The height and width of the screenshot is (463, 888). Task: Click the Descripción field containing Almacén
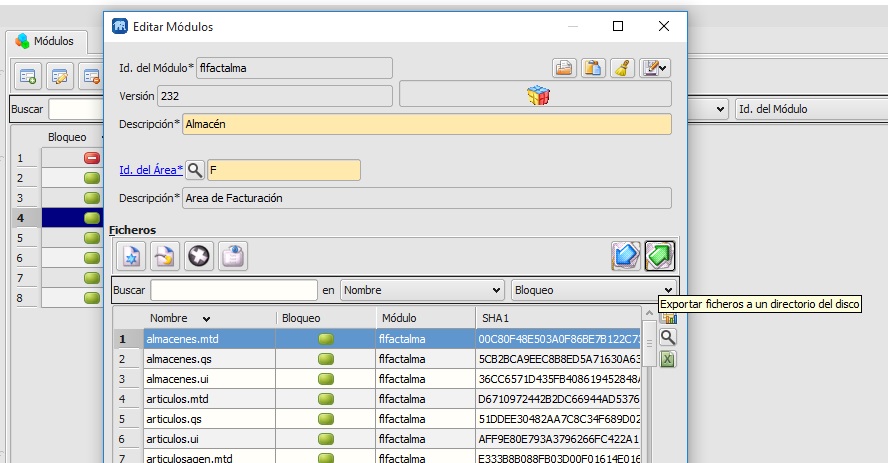(x=427, y=124)
